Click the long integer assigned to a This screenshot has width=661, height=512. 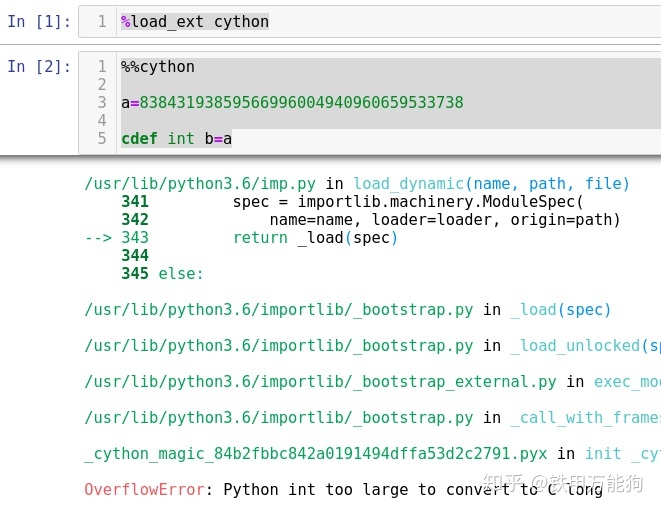click(x=301, y=102)
